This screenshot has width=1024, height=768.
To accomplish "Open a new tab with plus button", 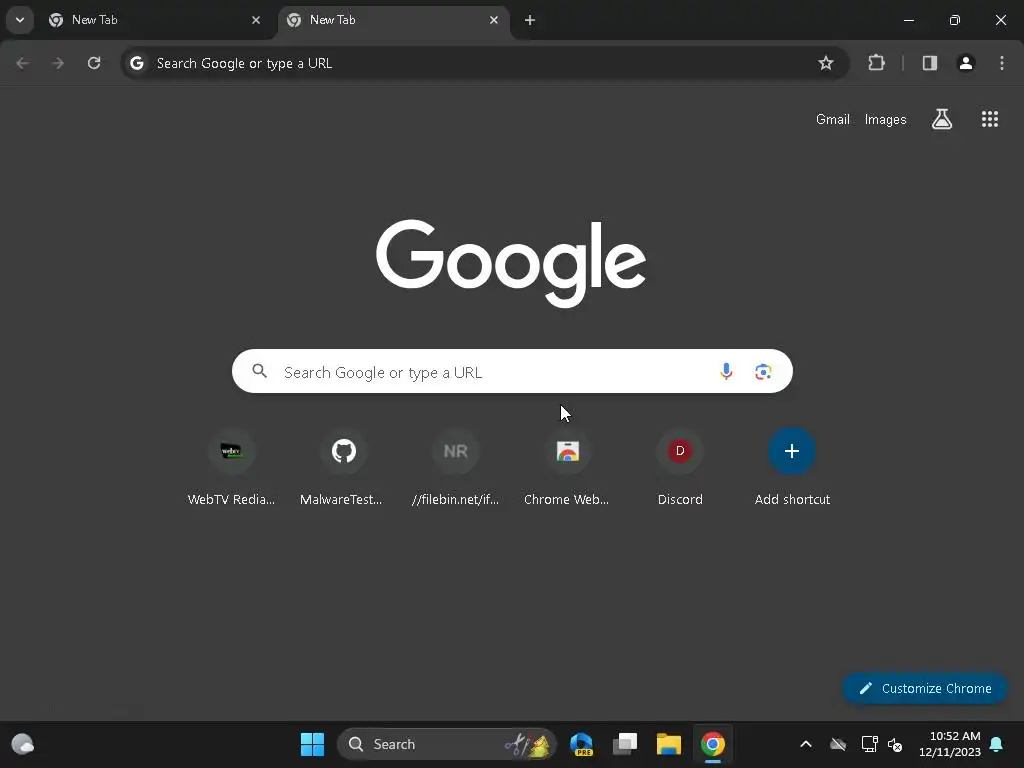I will [530, 20].
